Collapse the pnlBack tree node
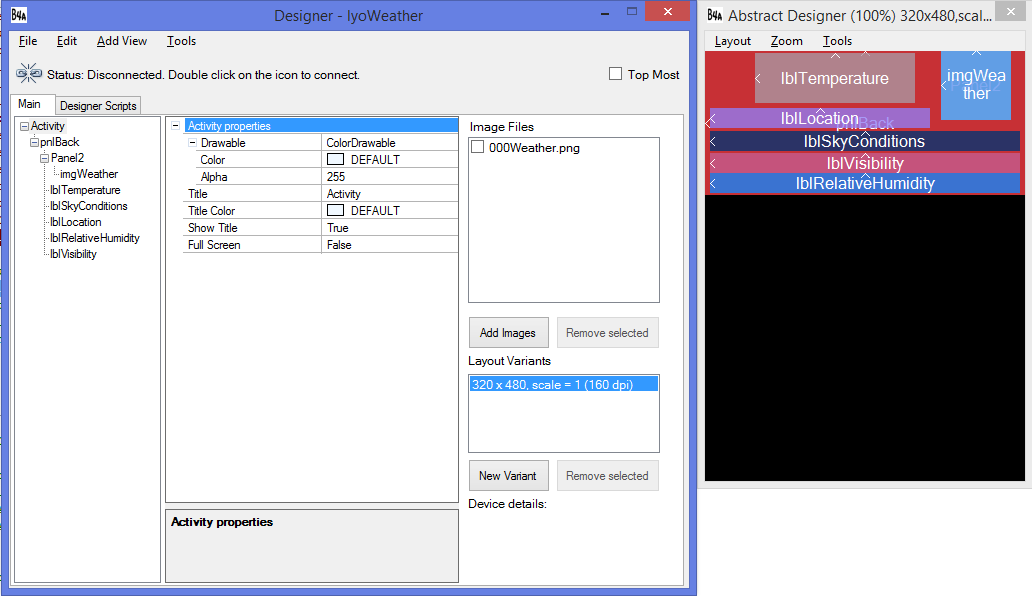Image resolution: width=1032 pixels, height=596 pixels. (x=34, y=142)
